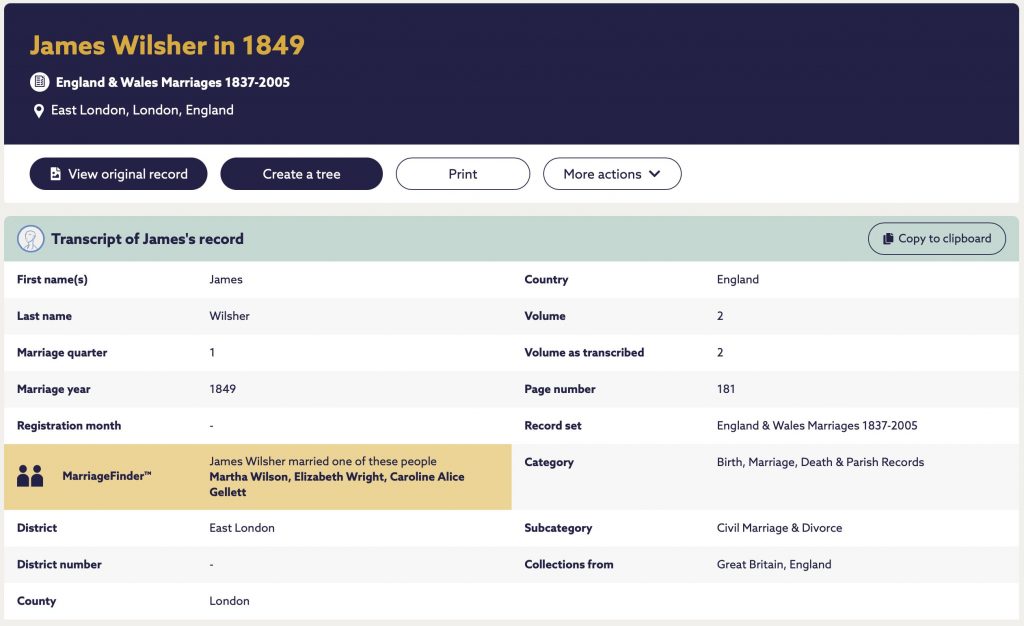
Task: Click James Wilsher in 1849 title
Action: click(x=167, y=45)
